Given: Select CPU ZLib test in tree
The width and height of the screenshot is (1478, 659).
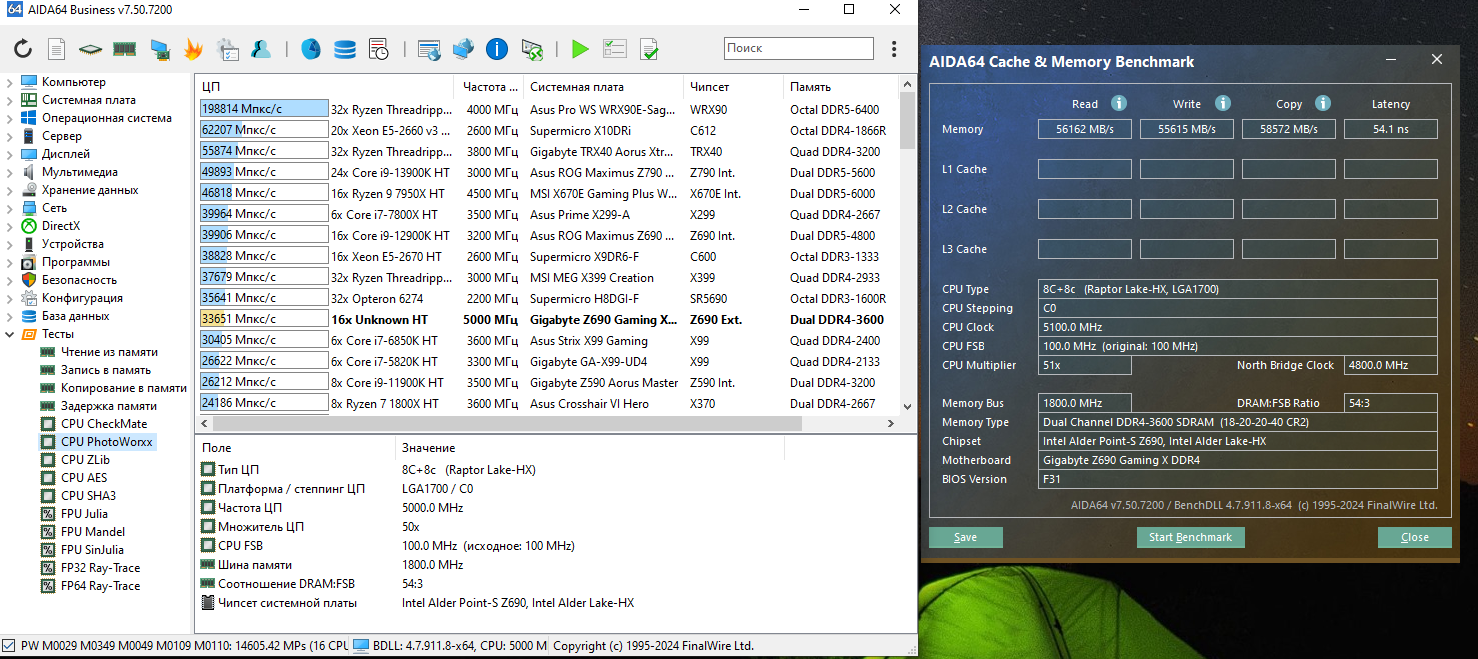Looking at the screenshot, I should pos(85,459).
